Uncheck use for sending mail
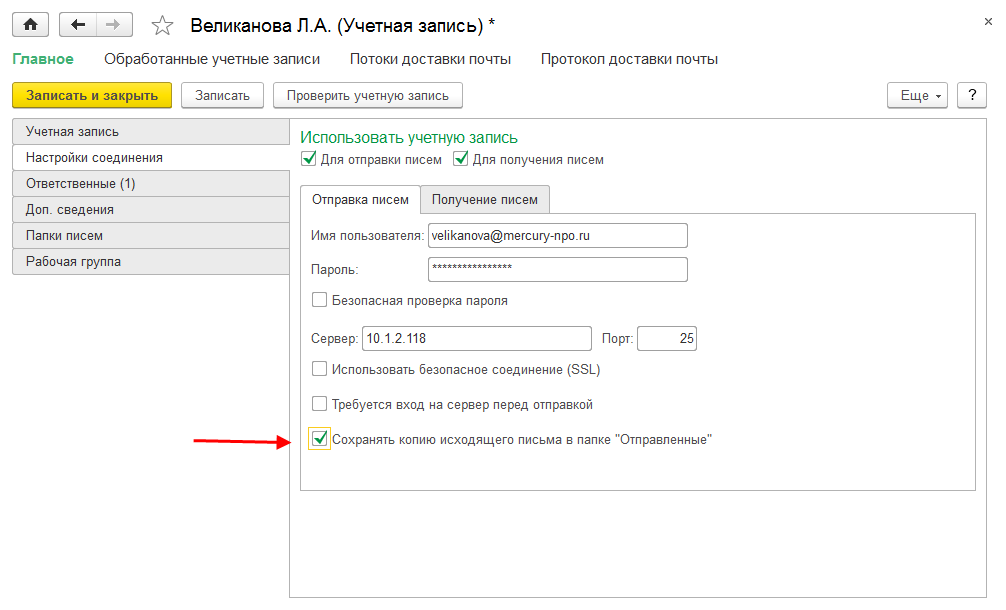1006x610 pixels. [x=308, y=159]
